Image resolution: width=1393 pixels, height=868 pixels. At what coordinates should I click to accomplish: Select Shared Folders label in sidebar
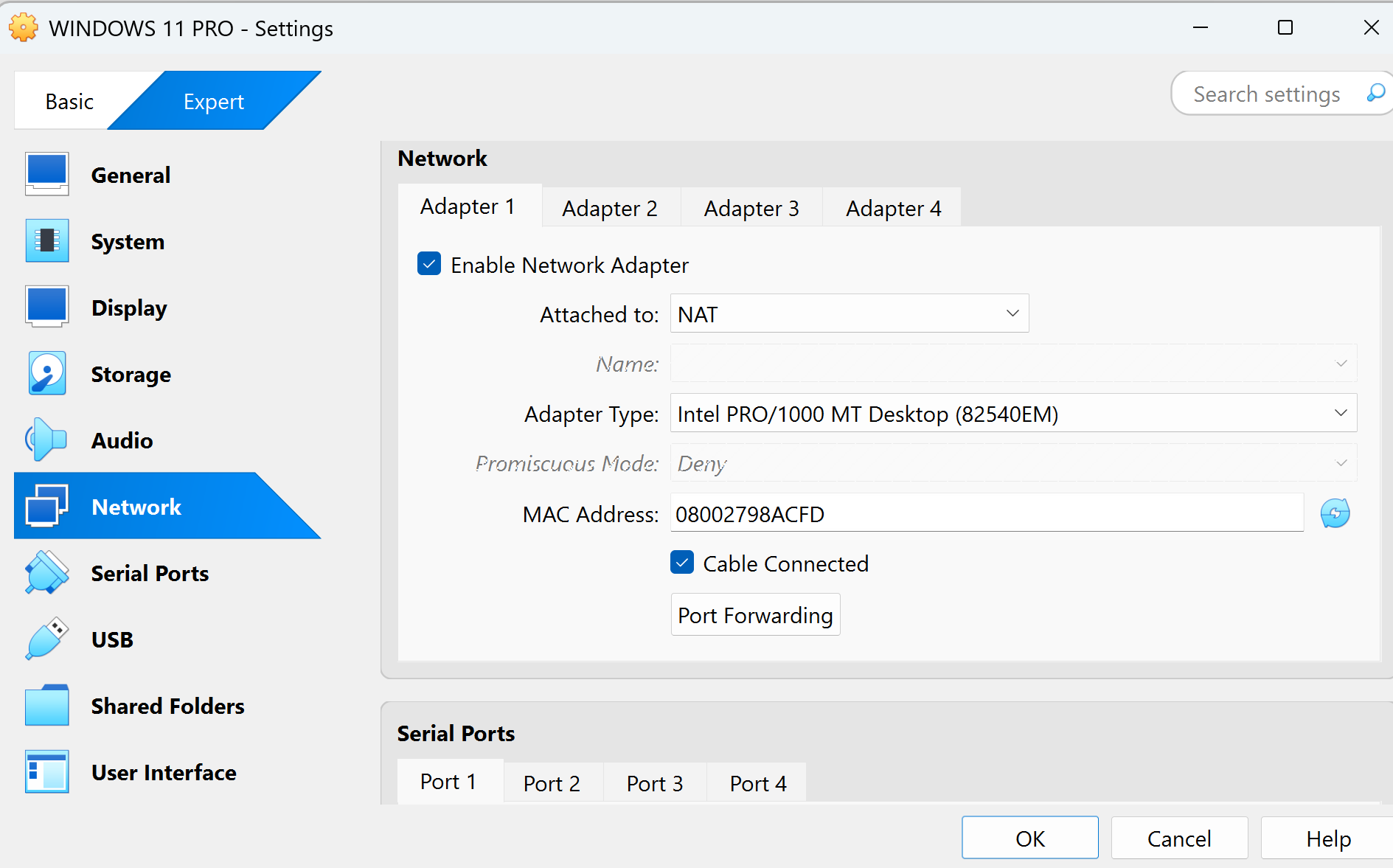pyautogui.click(x=167, y=706)
